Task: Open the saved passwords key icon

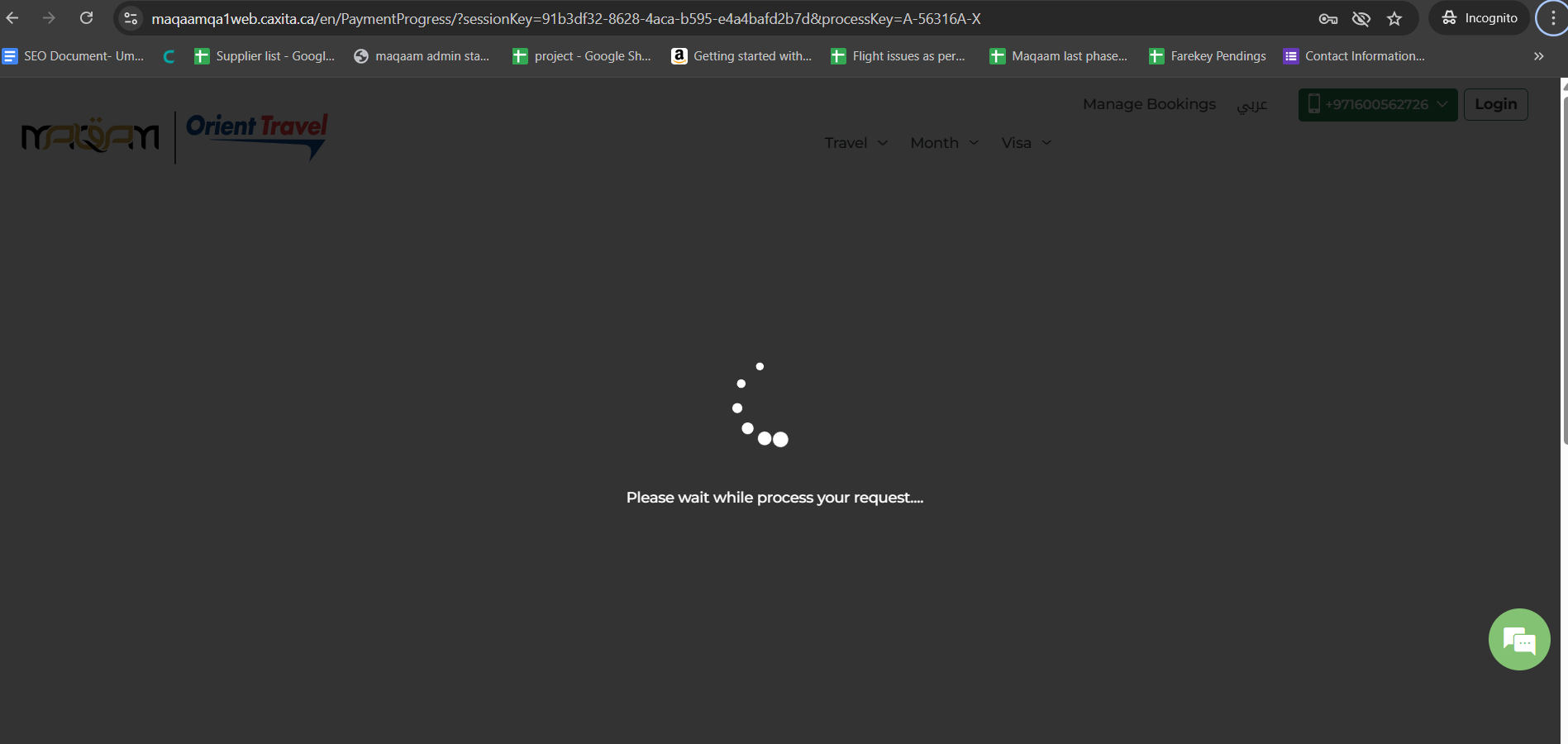Action: 1327,18
